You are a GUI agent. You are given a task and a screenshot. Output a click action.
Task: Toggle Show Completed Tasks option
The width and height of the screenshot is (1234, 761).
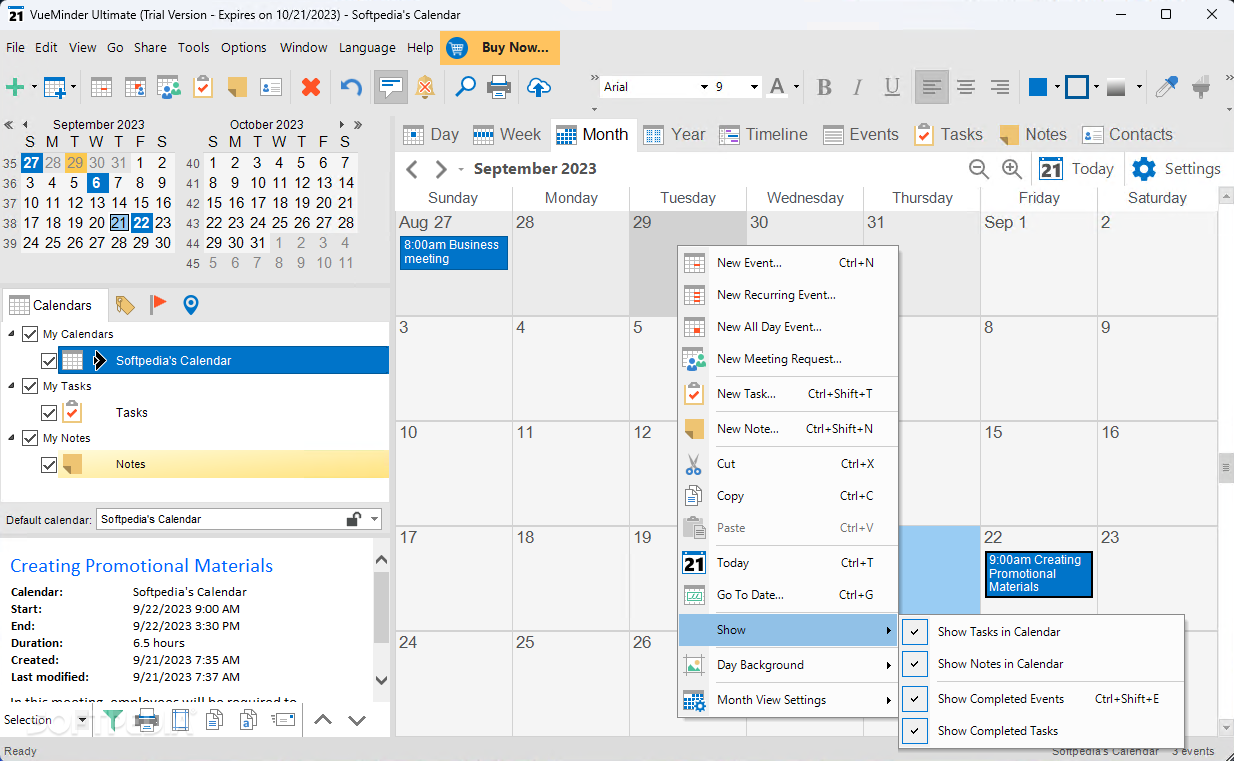click(1041, 731)
